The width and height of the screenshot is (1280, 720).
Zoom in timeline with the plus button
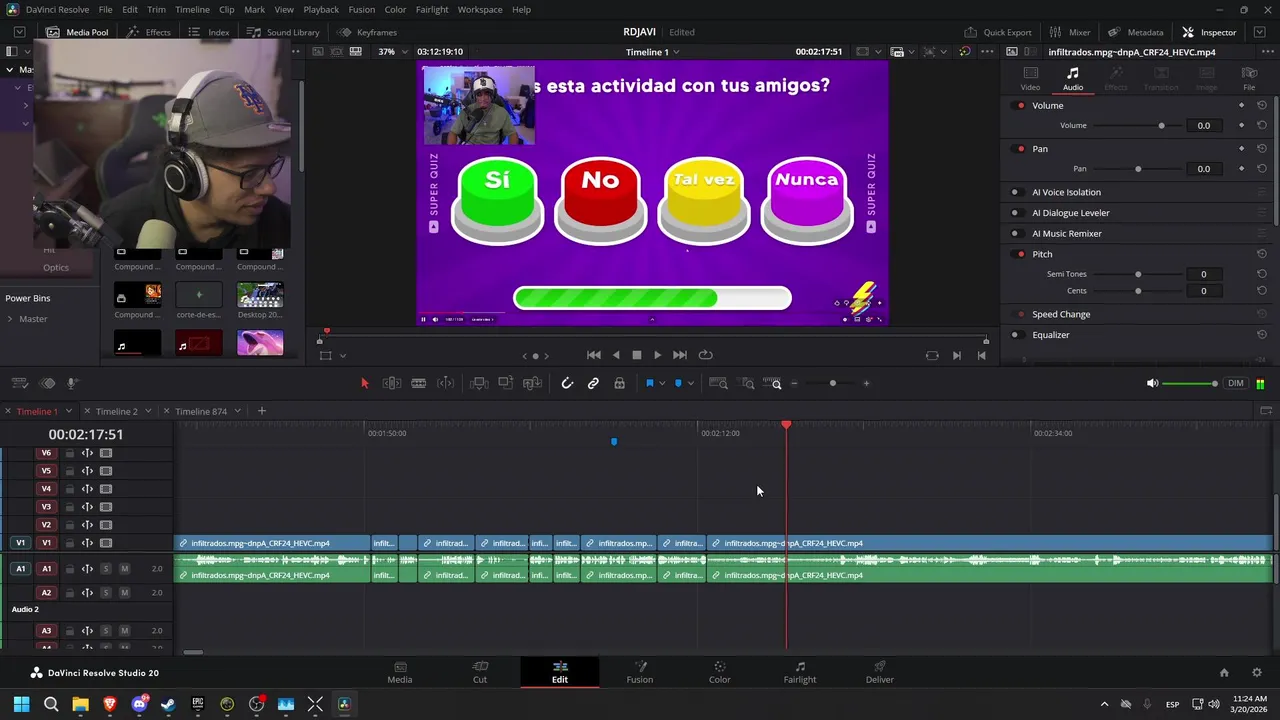(x=866, y=383)
